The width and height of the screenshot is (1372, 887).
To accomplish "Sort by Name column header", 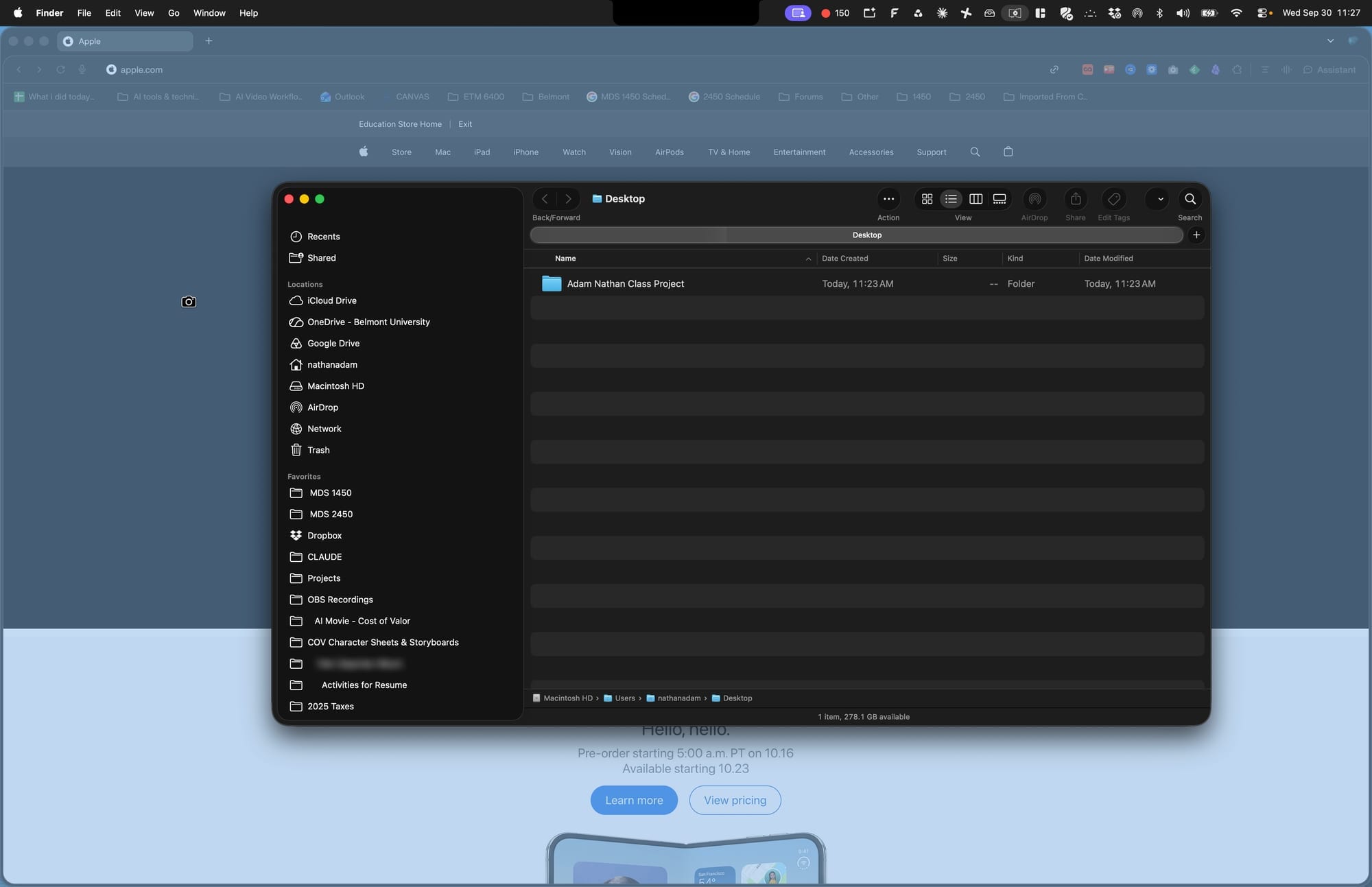I will point(565,259).
